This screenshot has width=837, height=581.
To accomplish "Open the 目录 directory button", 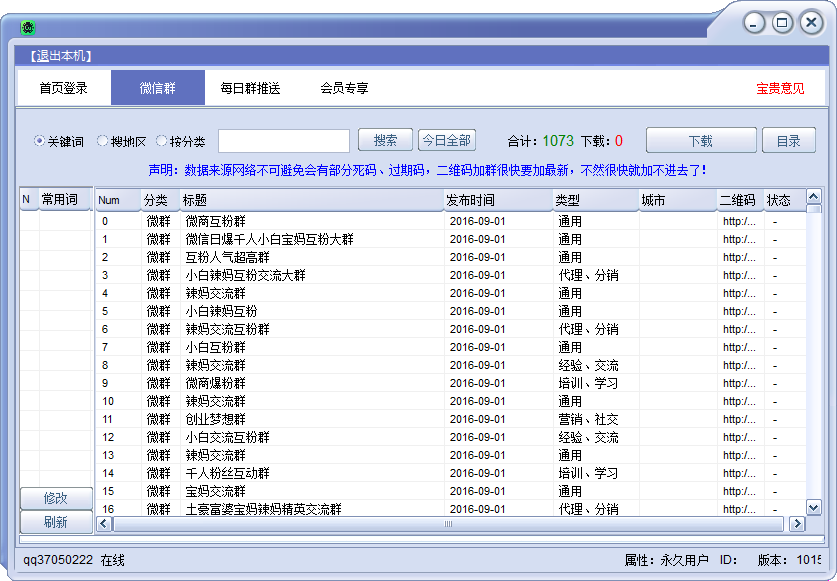I will click(788, 141).
